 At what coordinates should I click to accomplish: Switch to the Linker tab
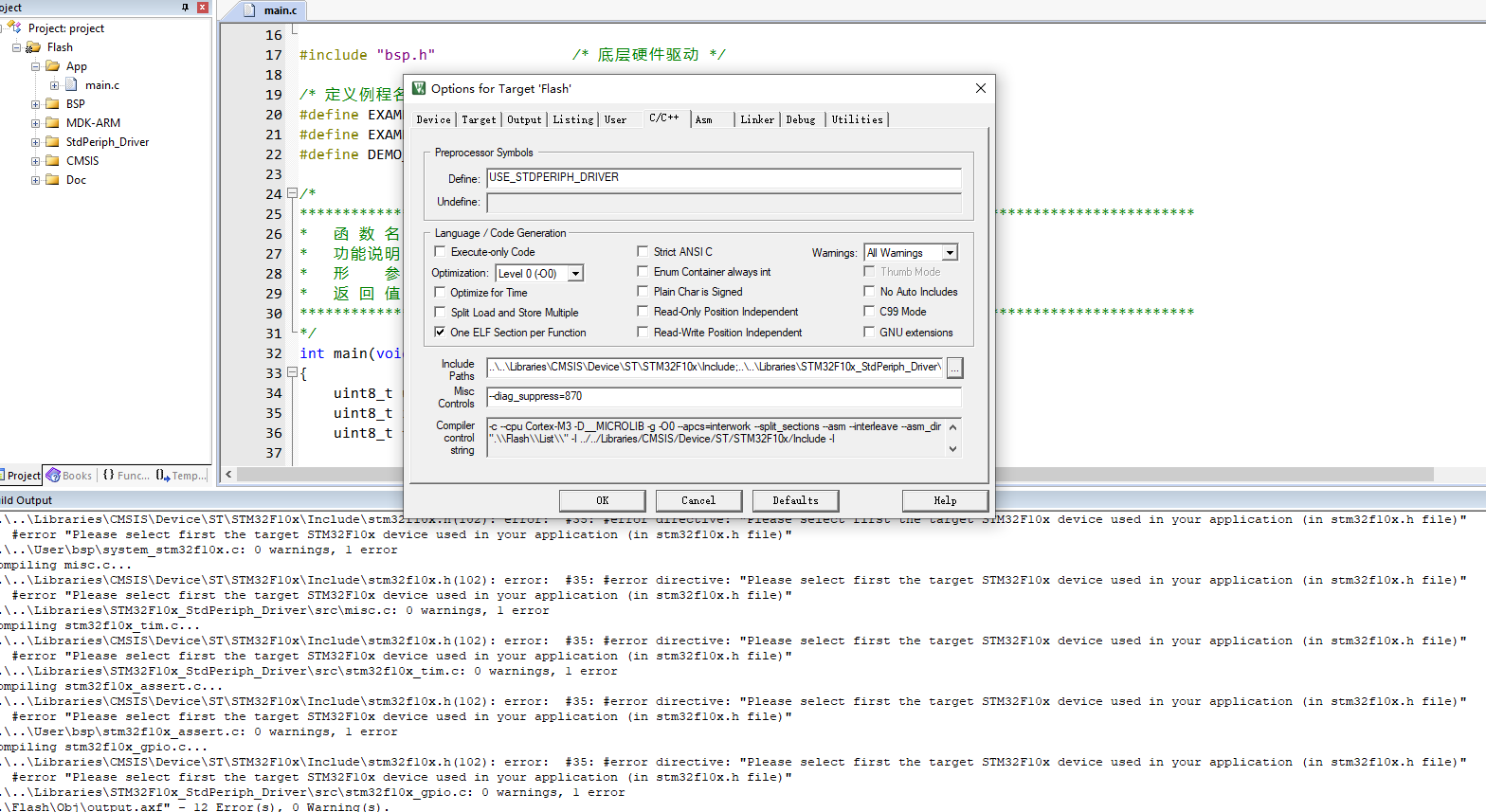(x=757, y=119)
